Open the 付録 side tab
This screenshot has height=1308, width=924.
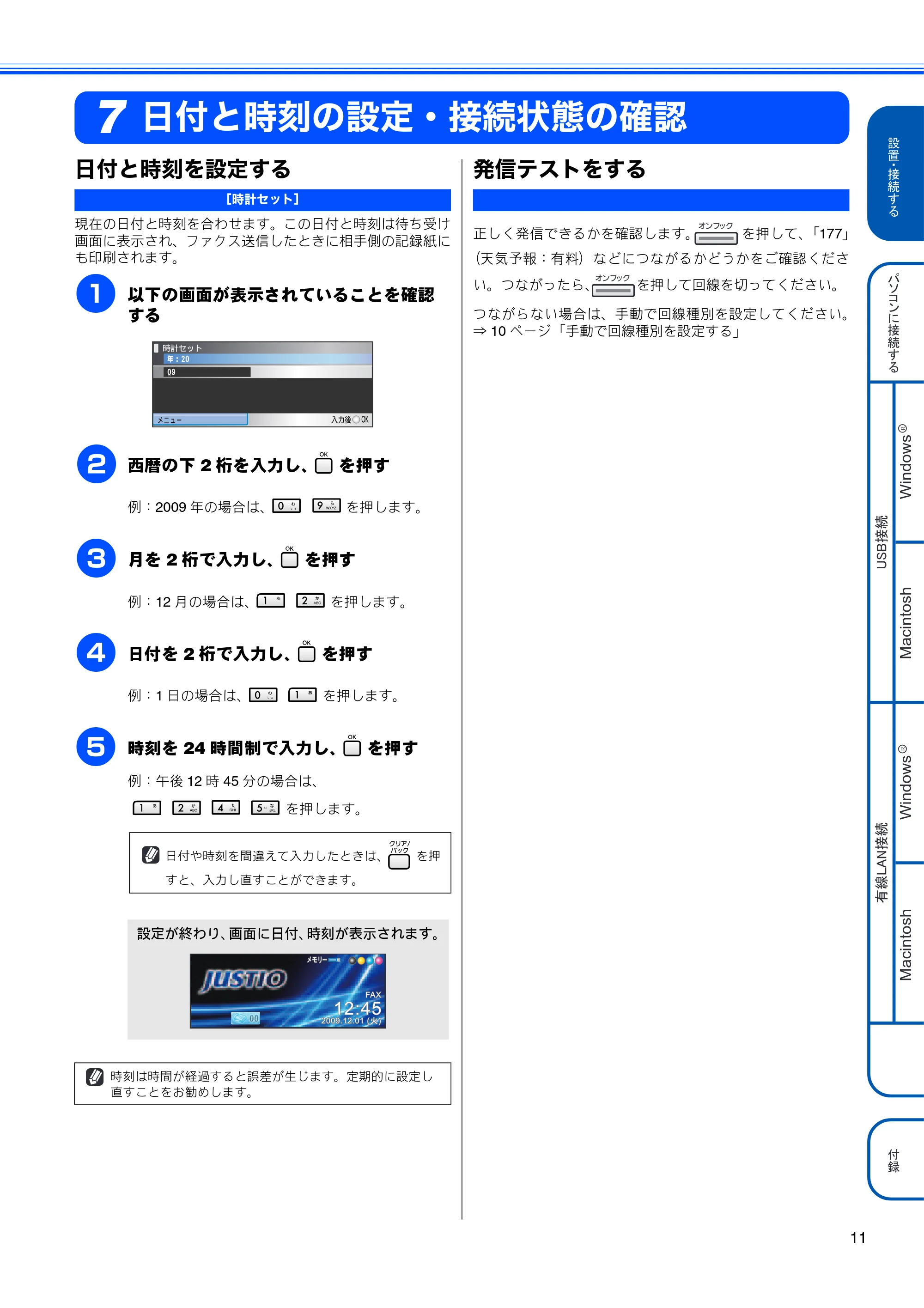tap(894, 1160)
